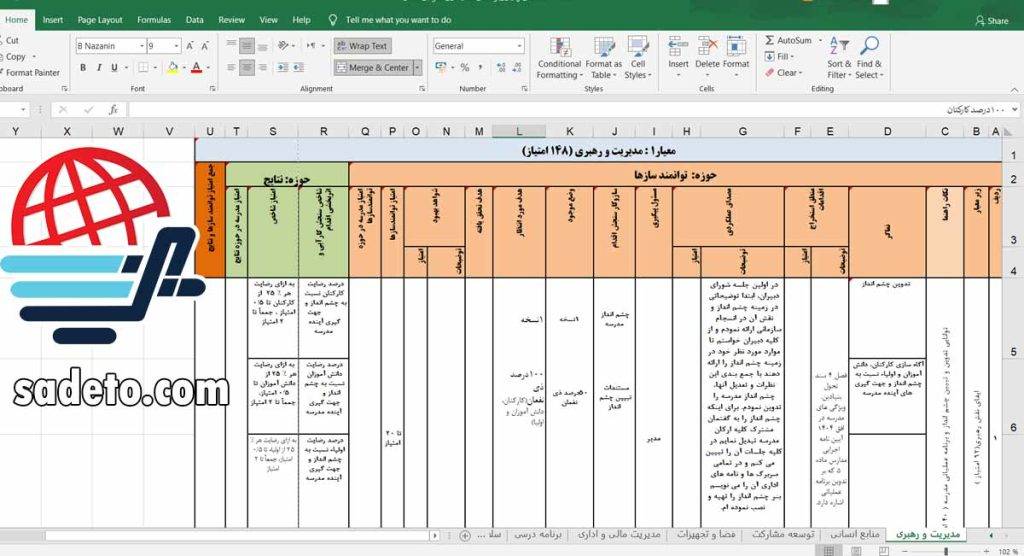Open the View ribbon tab
Viewport: 1024px width, 556px height.
click(x=268, y=20)
